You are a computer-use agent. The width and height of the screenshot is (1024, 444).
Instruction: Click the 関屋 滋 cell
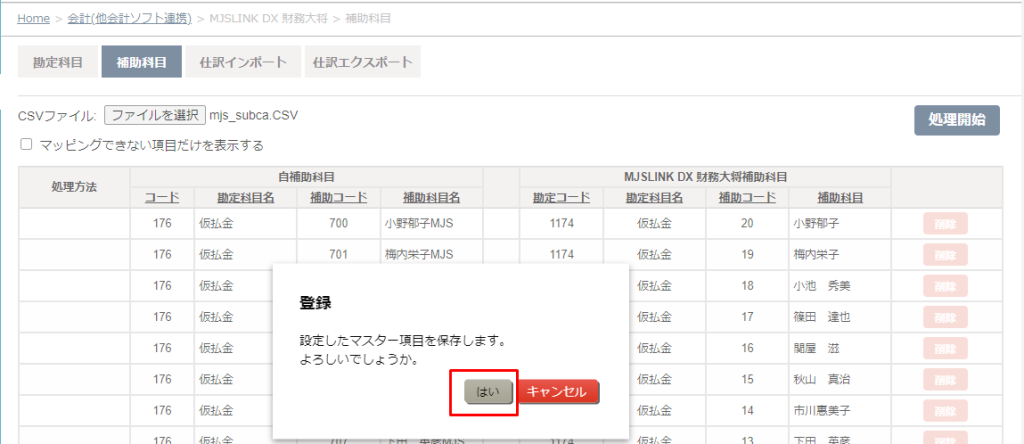click(840, 348)
